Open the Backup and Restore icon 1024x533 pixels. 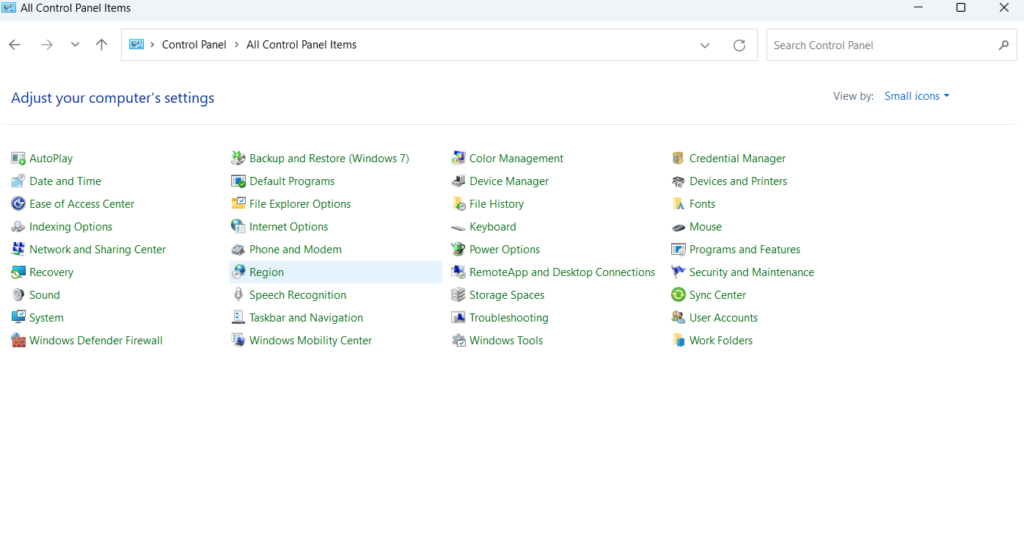point(238,159)
